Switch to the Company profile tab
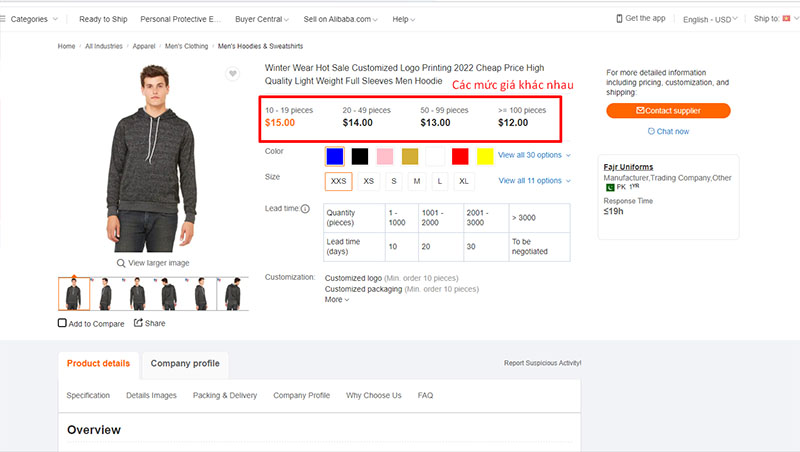 click(x=185, y=363)
